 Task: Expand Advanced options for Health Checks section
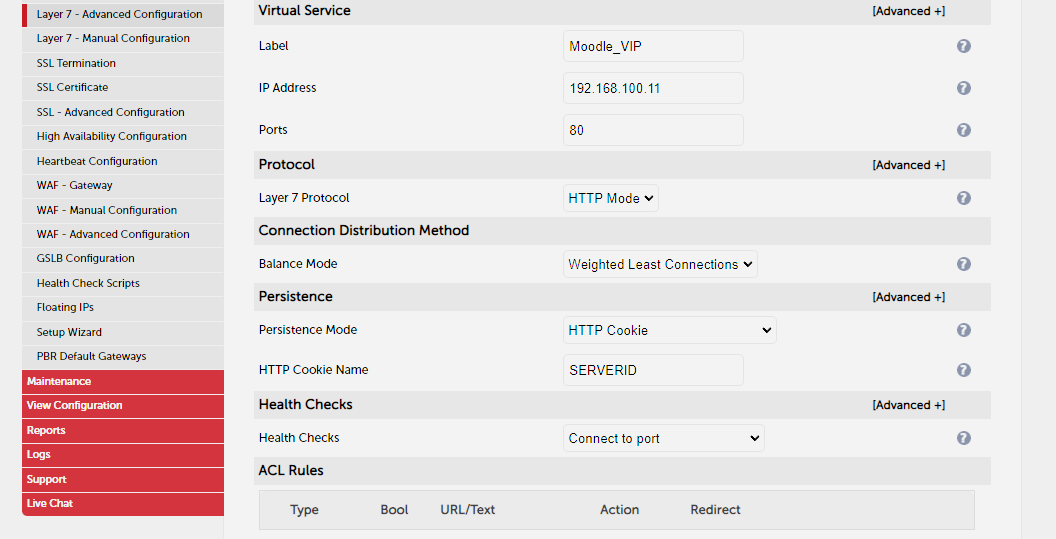click(x=909, y=405)
